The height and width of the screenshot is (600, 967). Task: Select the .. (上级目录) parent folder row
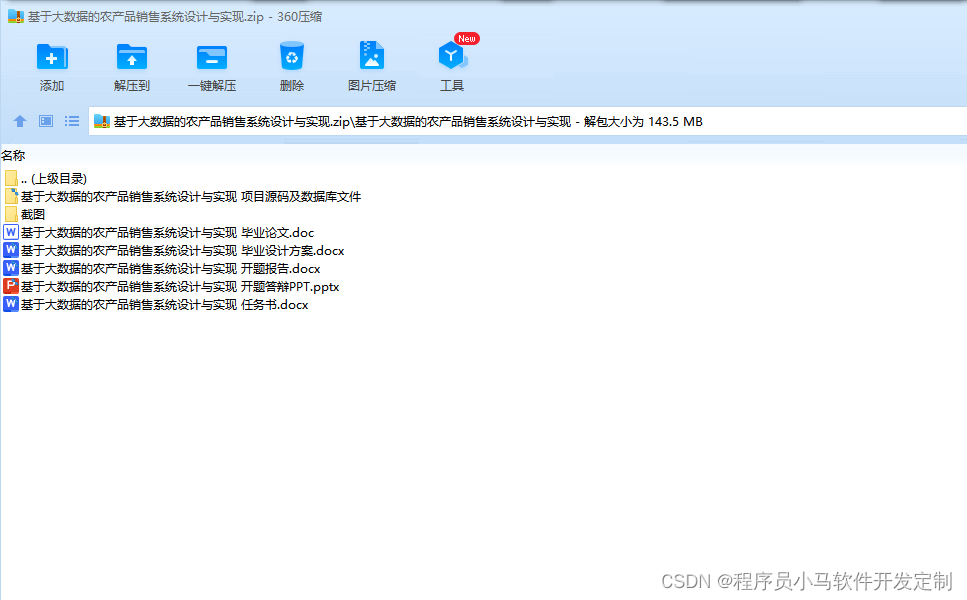pos(46,179)
